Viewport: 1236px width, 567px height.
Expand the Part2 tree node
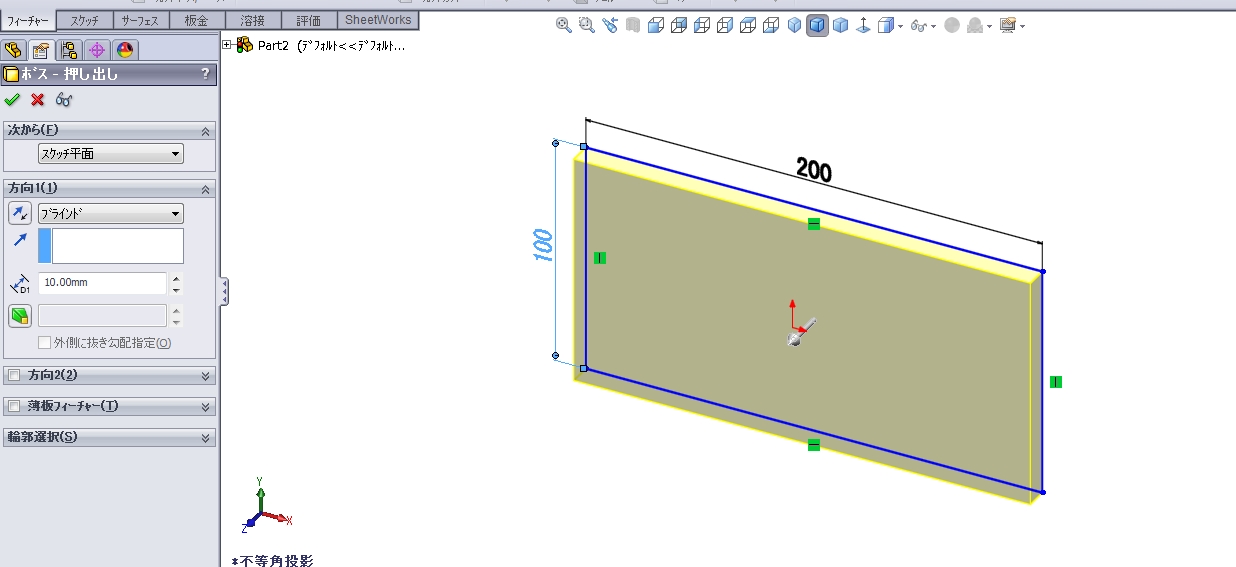coord(227,45)
